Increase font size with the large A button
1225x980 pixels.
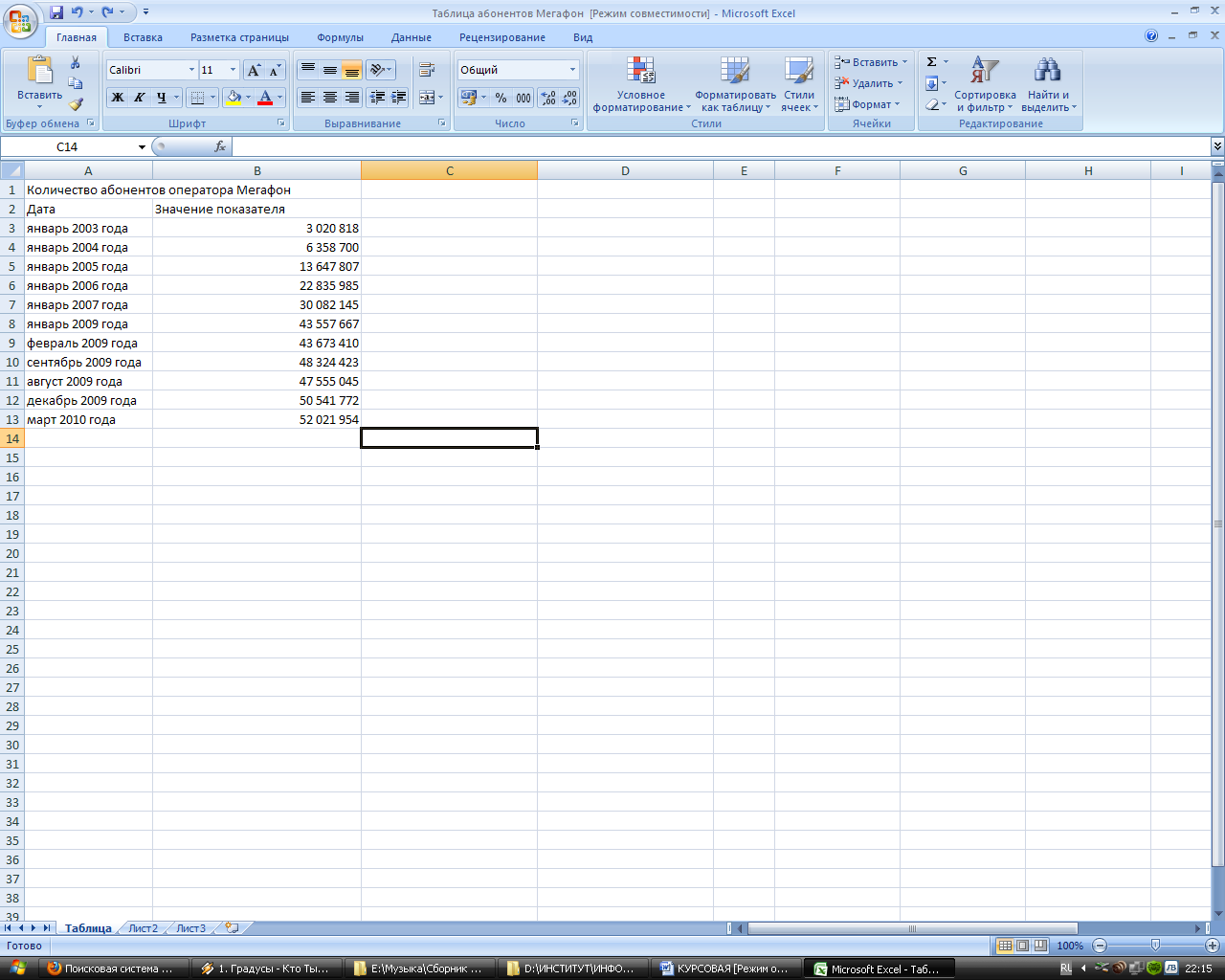[x=254, y=70]
